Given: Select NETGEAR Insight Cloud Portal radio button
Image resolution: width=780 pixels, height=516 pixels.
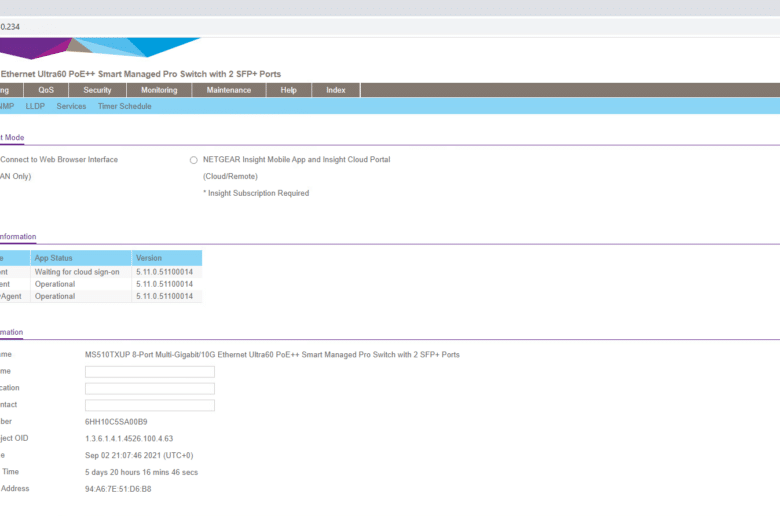Looking at the screenshot, I should coord(194,160).
